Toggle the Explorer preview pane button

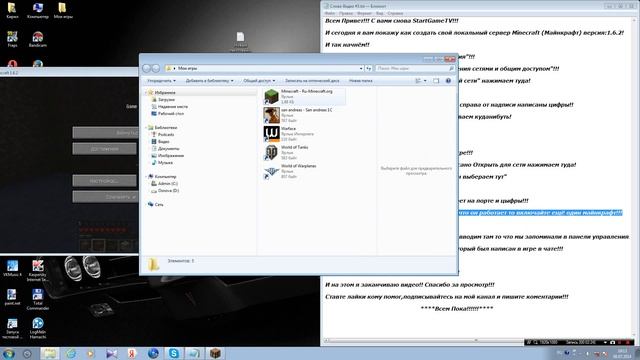[436, 81]
